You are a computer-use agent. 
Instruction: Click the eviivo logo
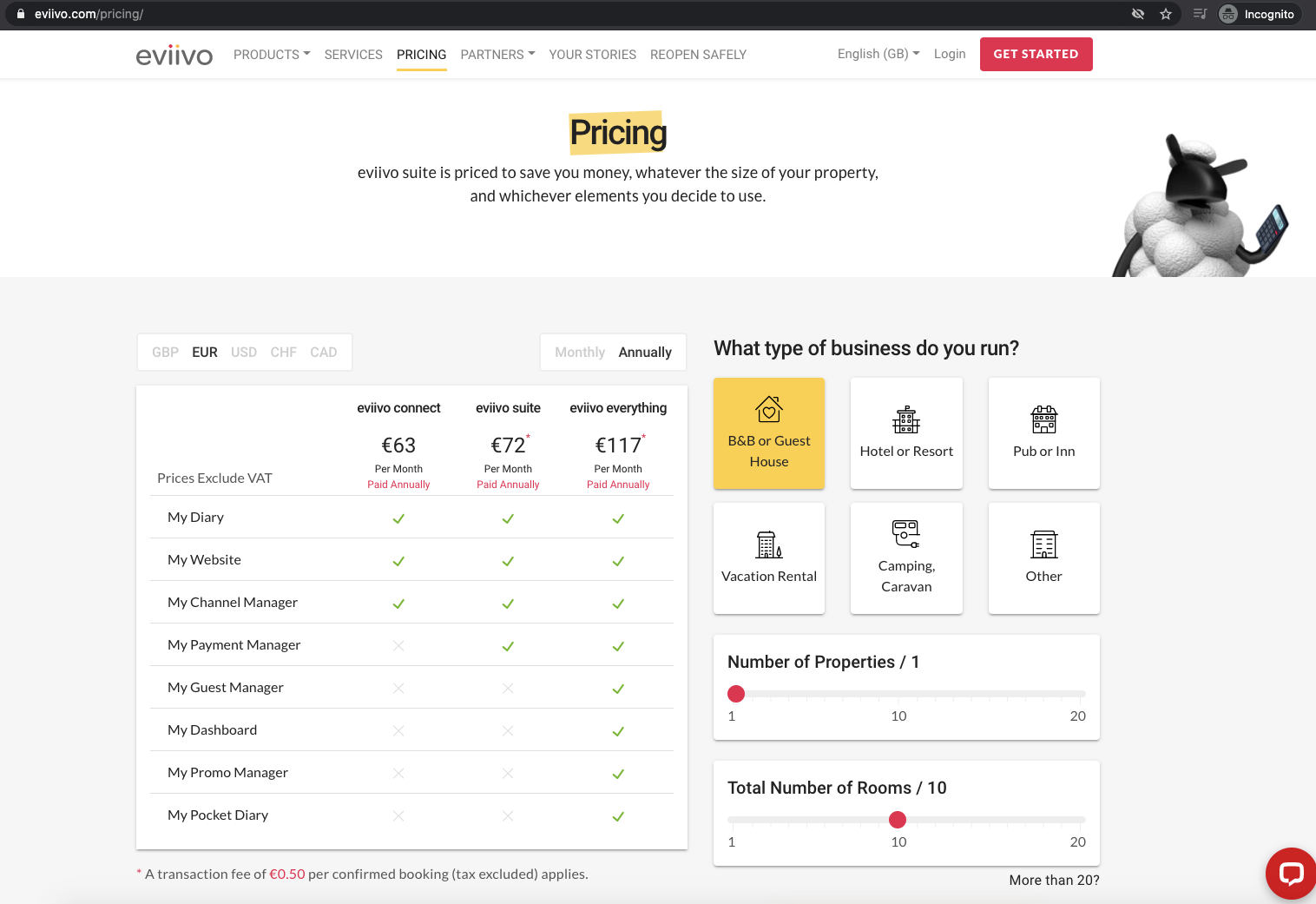pyautogui.click(x=174, y=54)
